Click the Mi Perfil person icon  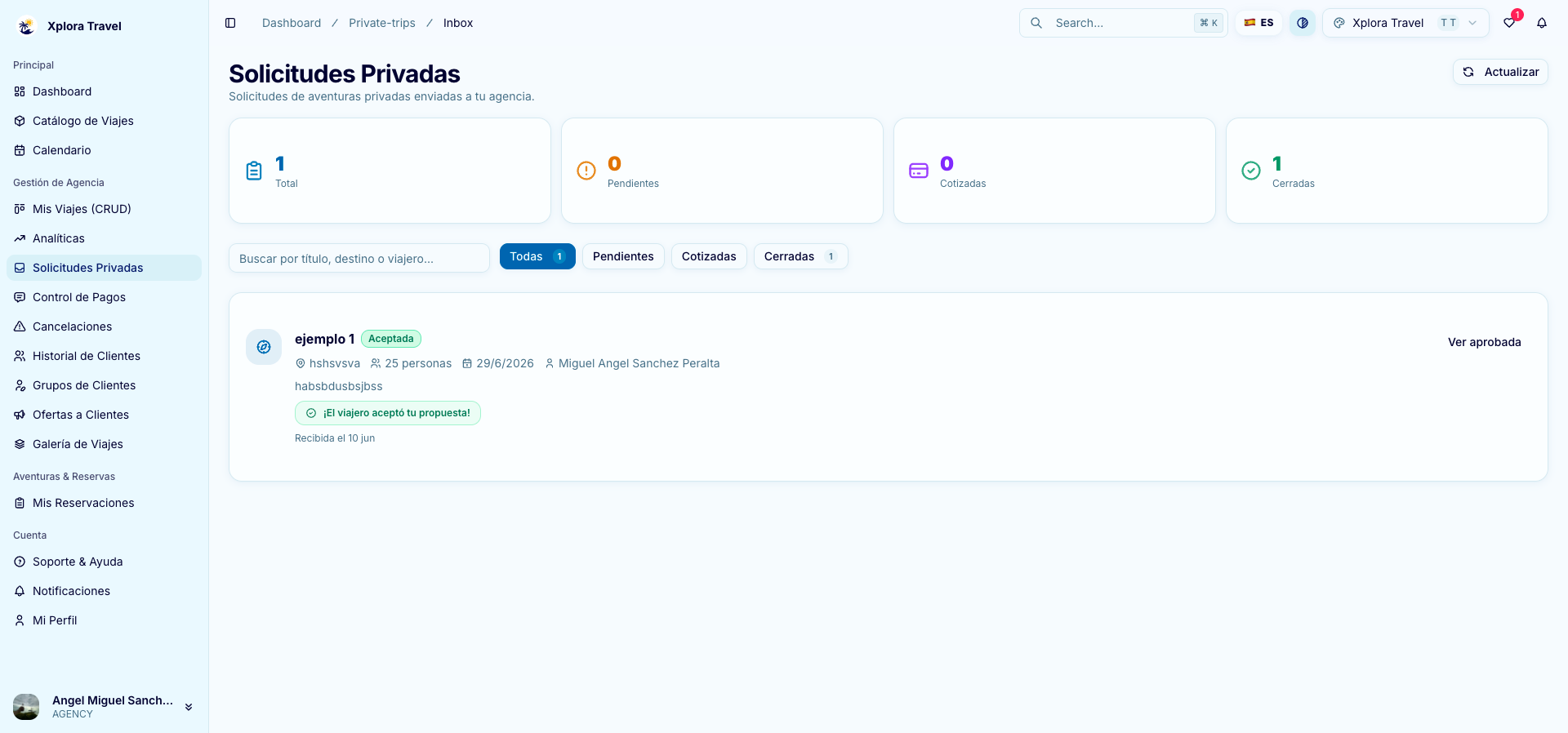pos(20,620)
